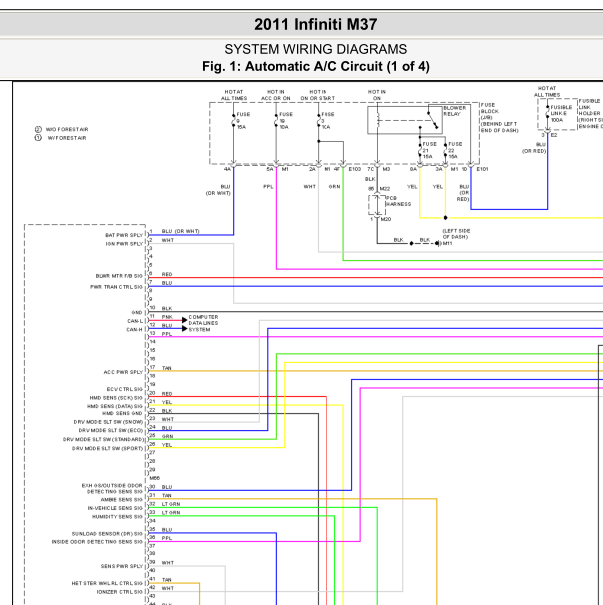Select the SUNLOAD SENSOR (DR) SIG label

coord(107,534)
